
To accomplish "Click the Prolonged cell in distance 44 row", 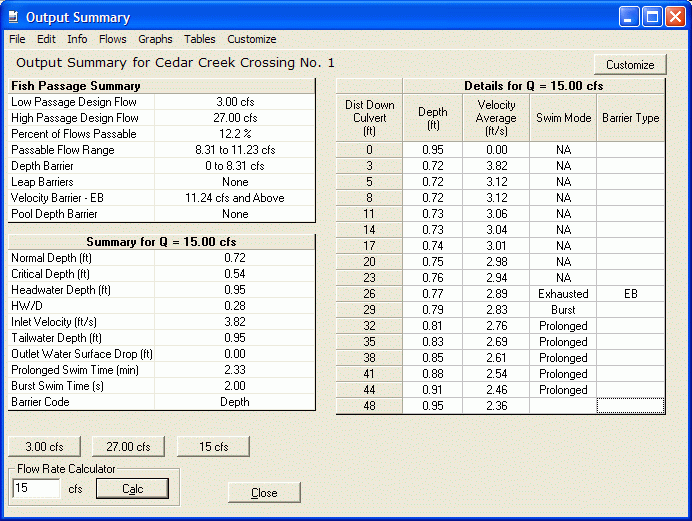I will [563, 390].
